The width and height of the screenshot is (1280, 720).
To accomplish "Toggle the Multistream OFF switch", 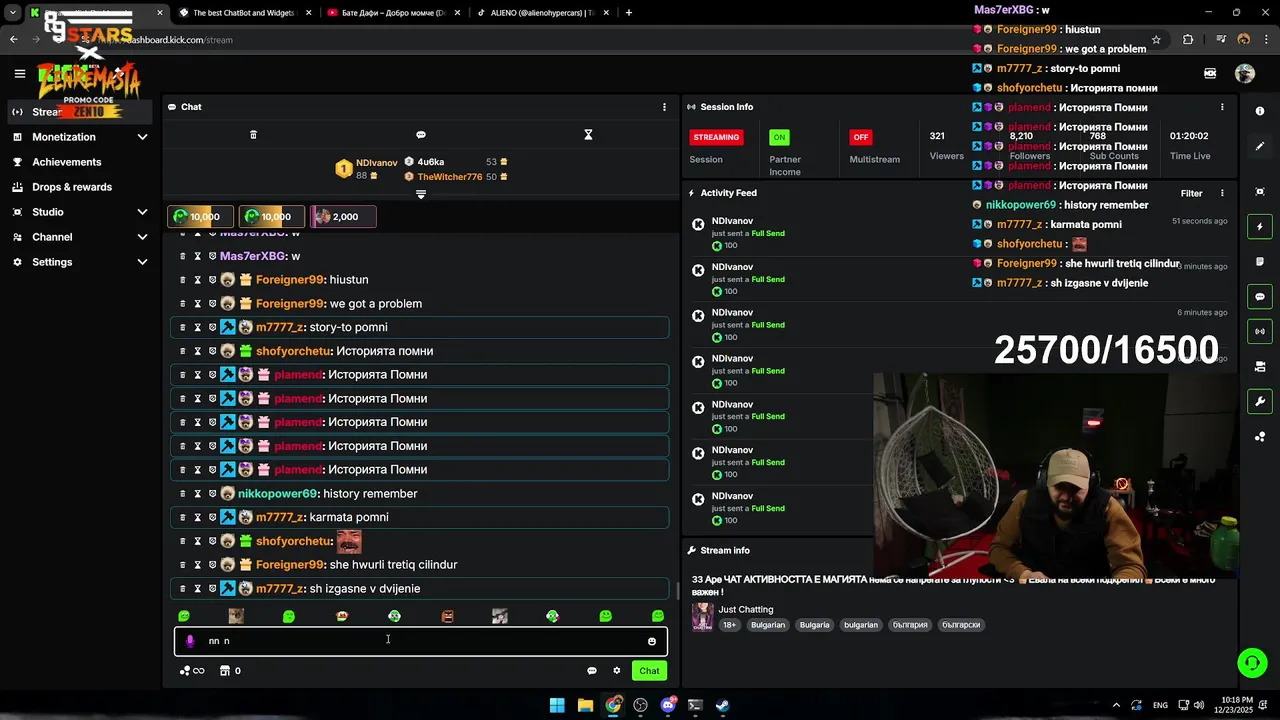I will (x=860, y=137).
